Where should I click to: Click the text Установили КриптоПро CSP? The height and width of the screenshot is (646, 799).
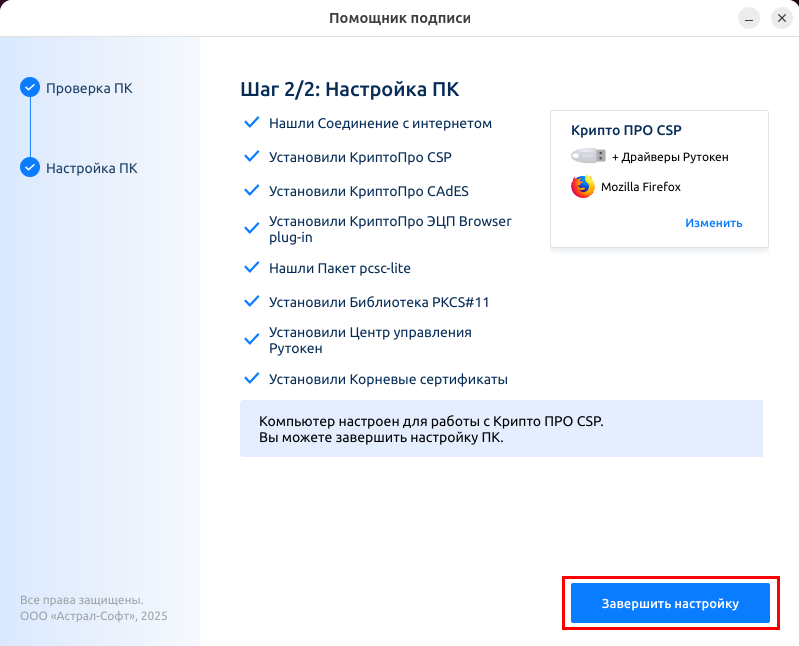pos(360,157)
